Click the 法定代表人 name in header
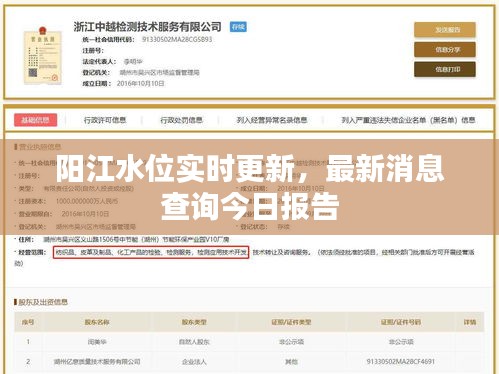 (x=133, y=62)
